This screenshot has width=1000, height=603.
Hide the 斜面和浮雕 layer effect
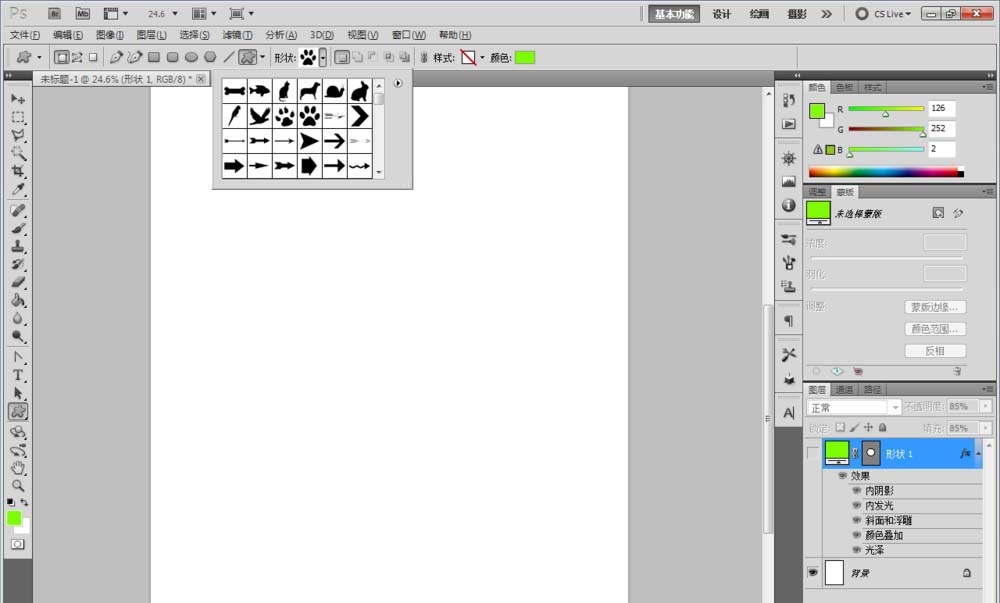[857, 520]
